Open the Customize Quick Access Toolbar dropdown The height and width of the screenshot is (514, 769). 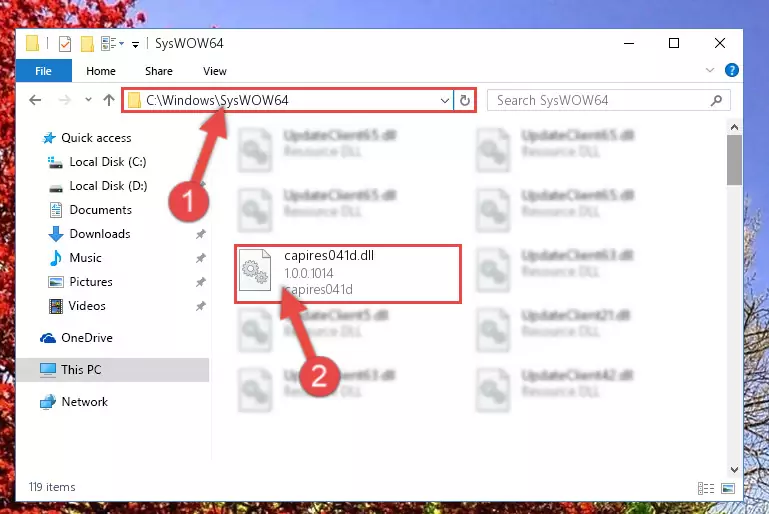pyautogui.click(x=135, y=45)
